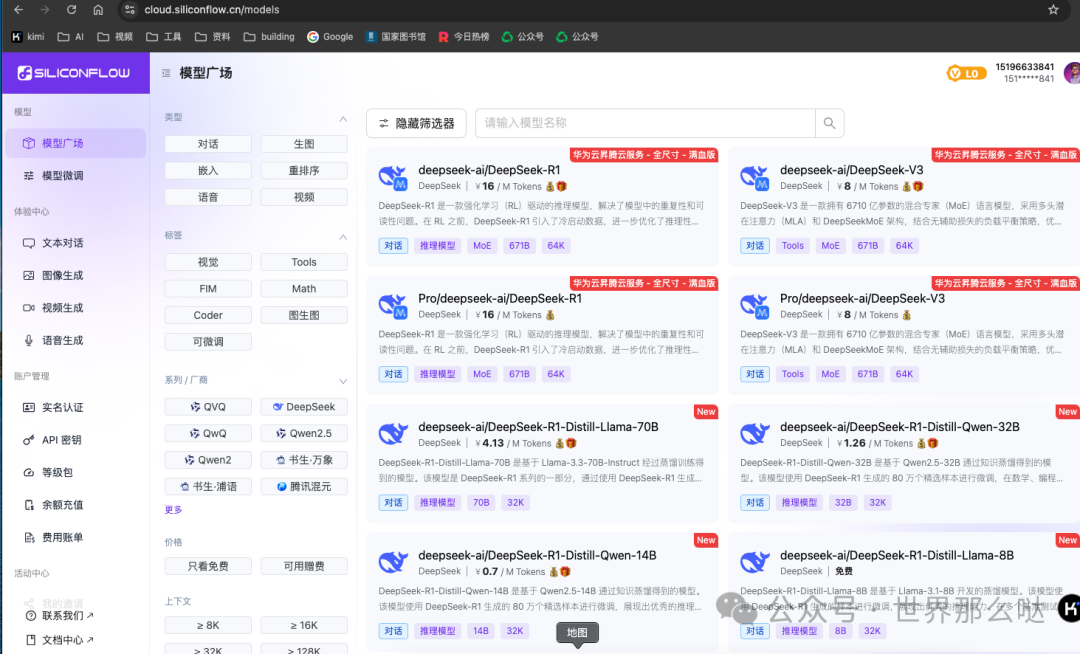Enable the 只看免费 price filter
Image resolution: width=1080 pixels, height=654 pixels.
208,566
